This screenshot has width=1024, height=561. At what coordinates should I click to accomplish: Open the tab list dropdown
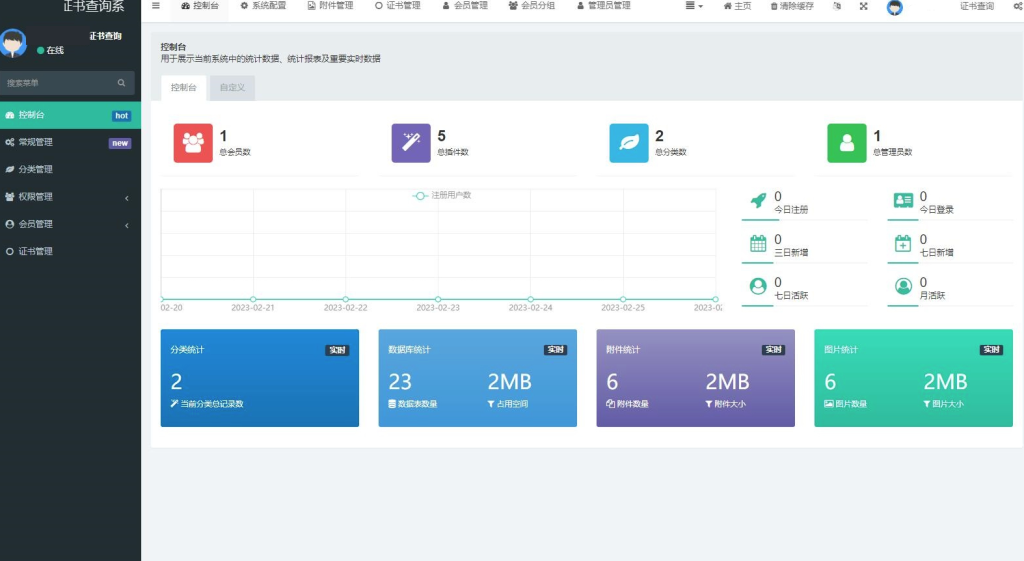coord(694,6)
